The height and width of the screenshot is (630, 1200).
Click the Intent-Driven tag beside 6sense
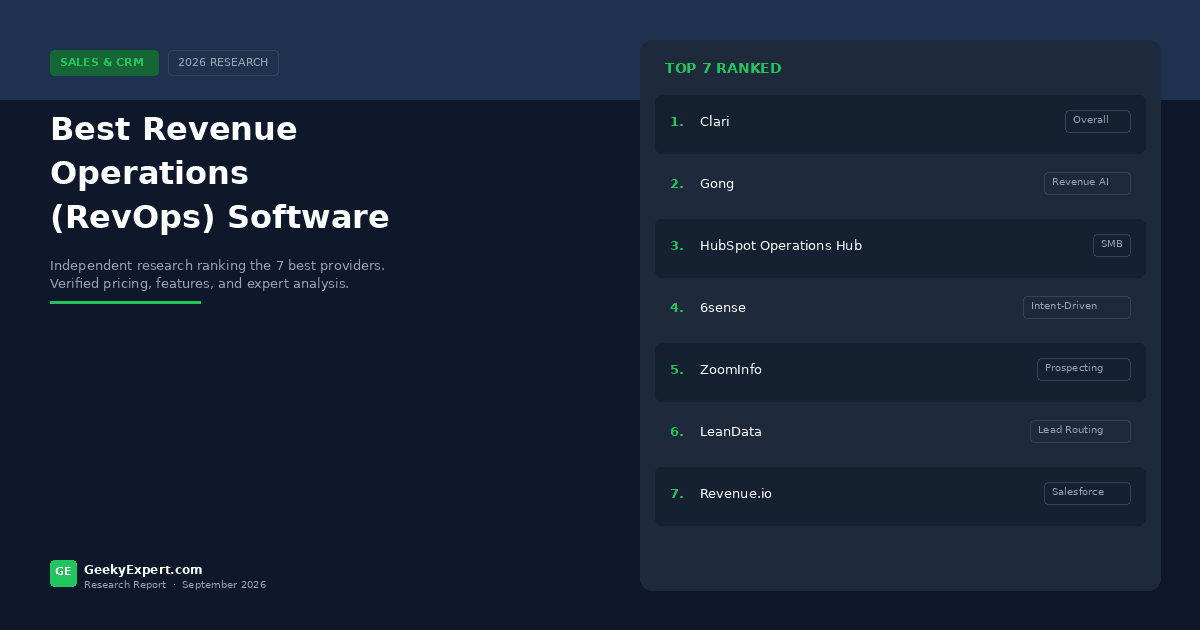[x=1076, y=307]
